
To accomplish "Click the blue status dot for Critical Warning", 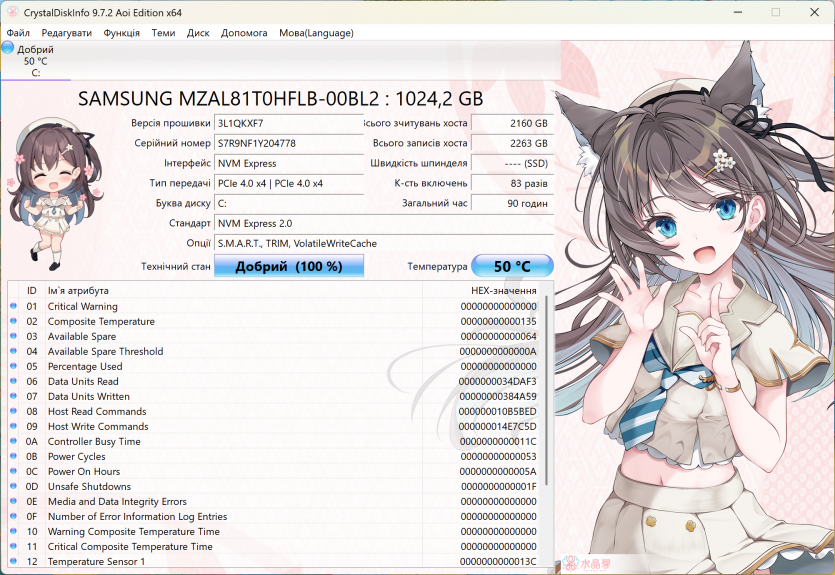I will coord(13,306).
